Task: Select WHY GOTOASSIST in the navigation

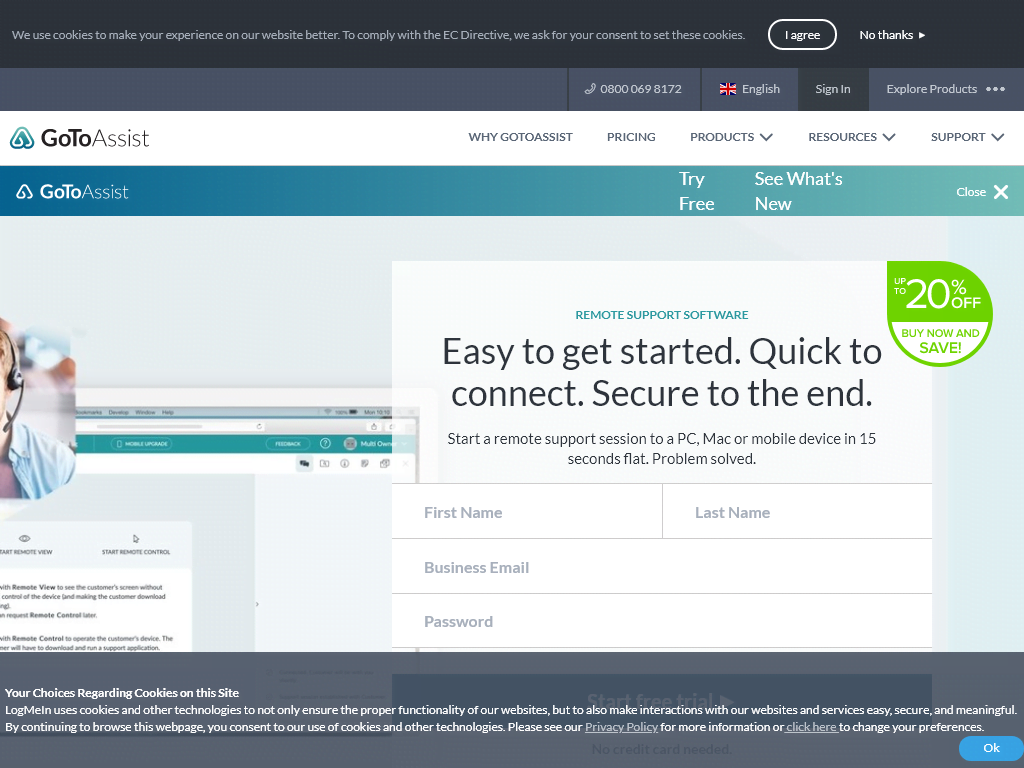Action: pyautogui.click(x=520, y=137)
